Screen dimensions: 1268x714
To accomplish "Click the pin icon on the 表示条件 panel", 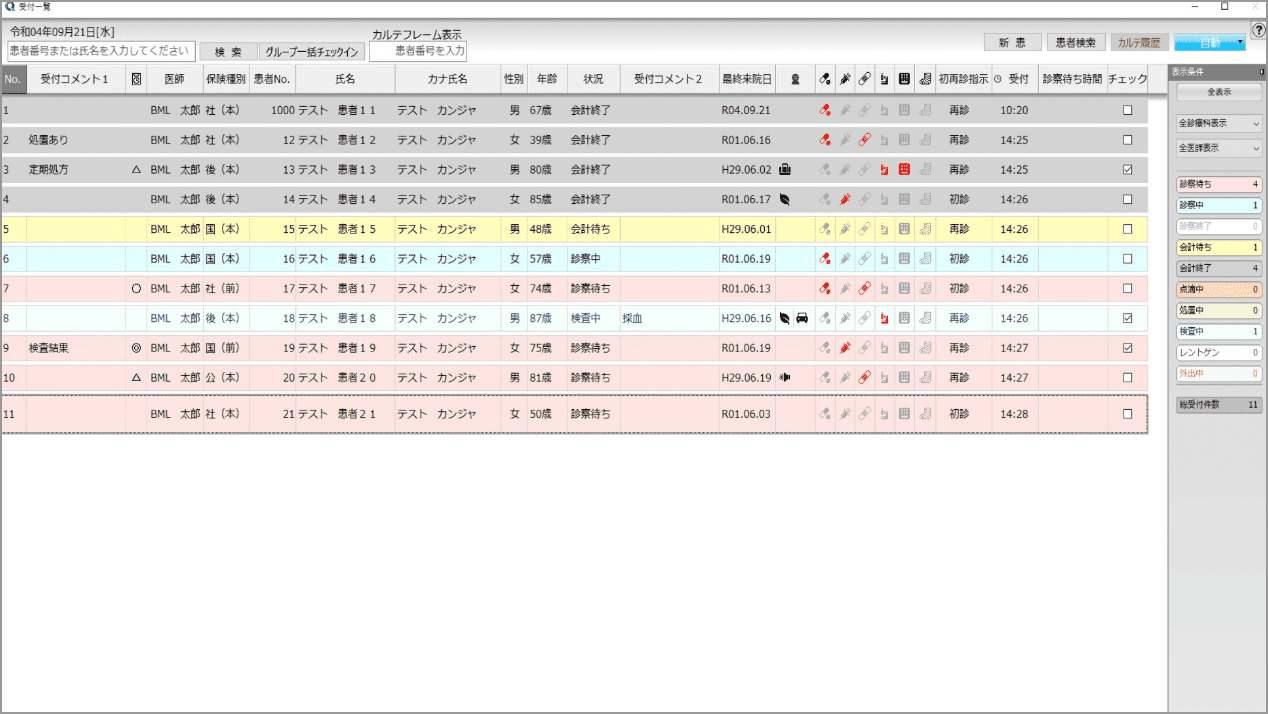I will point(1261,72).
